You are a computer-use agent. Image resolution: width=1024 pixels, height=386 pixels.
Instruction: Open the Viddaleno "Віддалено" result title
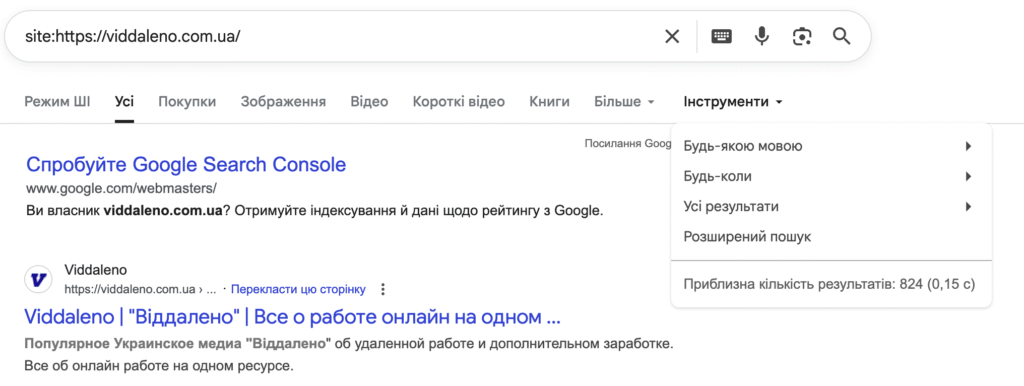[x=293, y=317]
